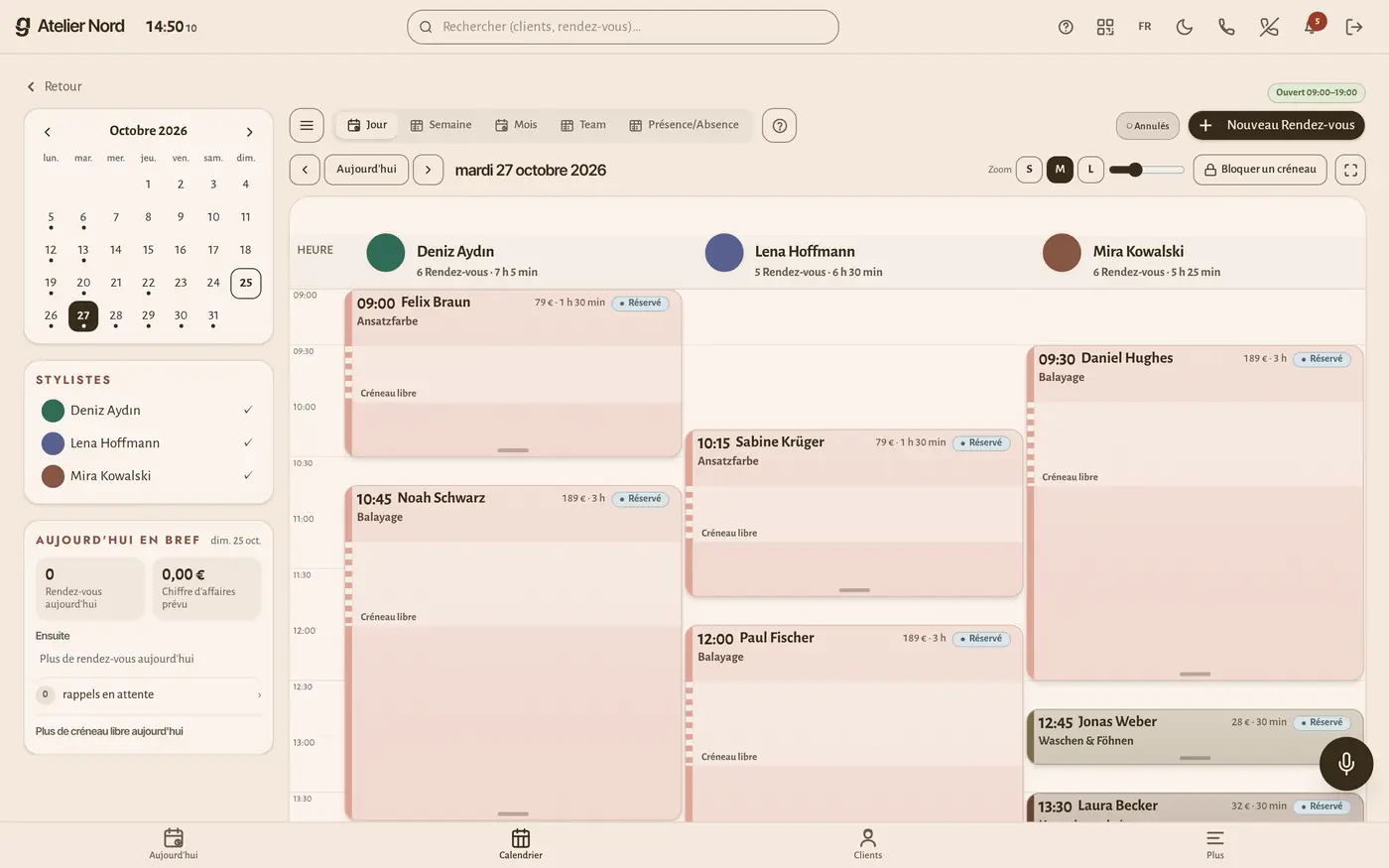Open Présence/Absence tab
The image size is (1389, 868).
point(685,125)
